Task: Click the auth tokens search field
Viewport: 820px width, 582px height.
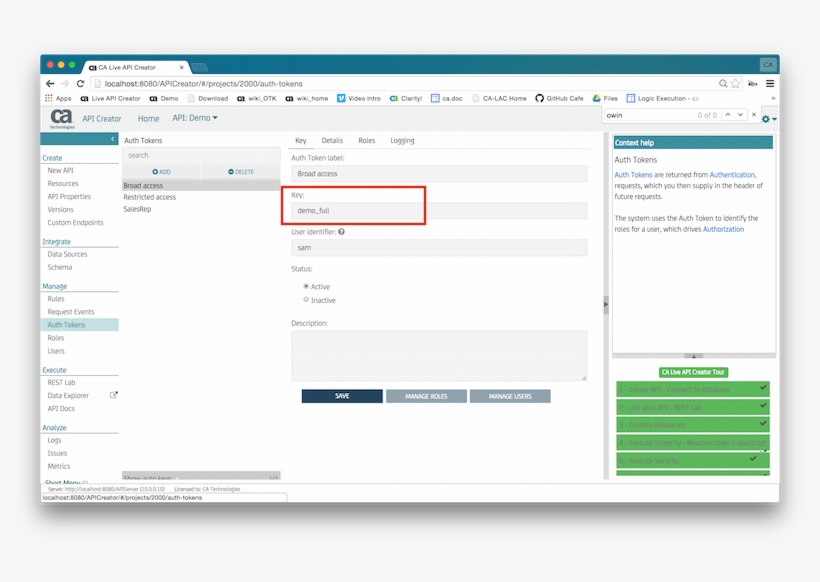Action: [201, 155]
